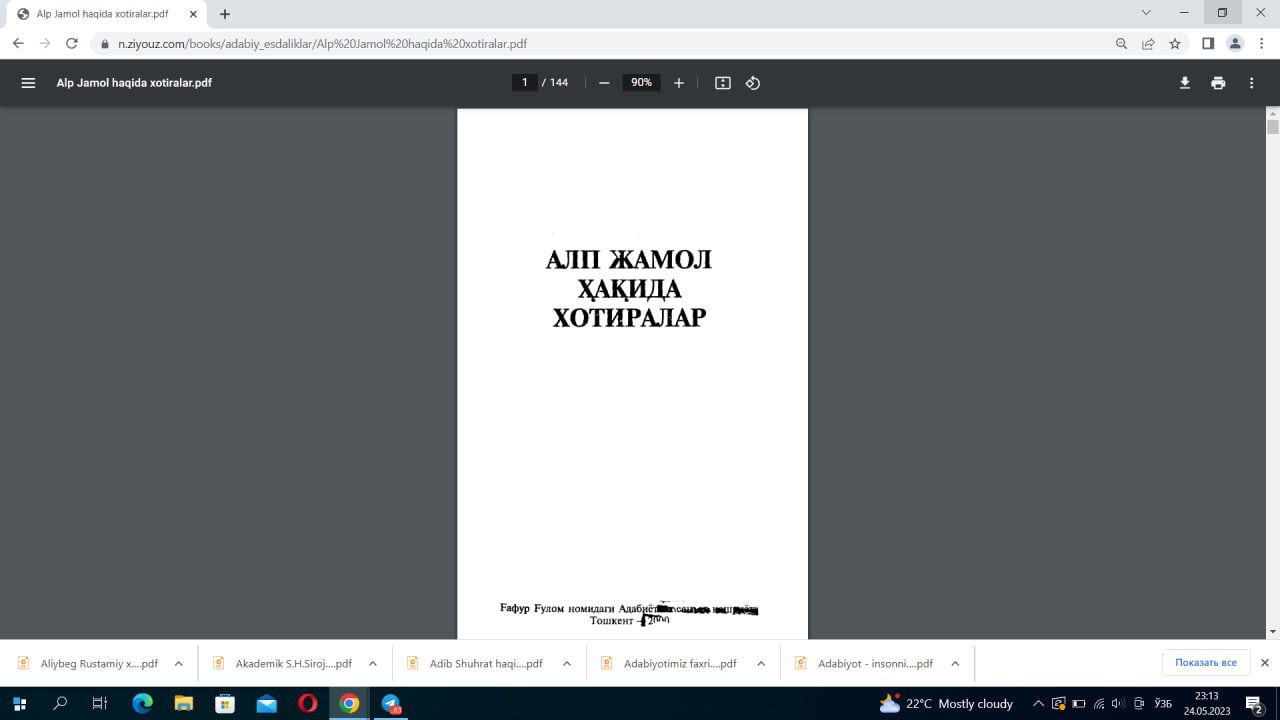The height and width of the screenshot is (720, 1280).
Task: Close the Alp Jamol haqida xotiralar tab
Action: click(x=193, y=14)
